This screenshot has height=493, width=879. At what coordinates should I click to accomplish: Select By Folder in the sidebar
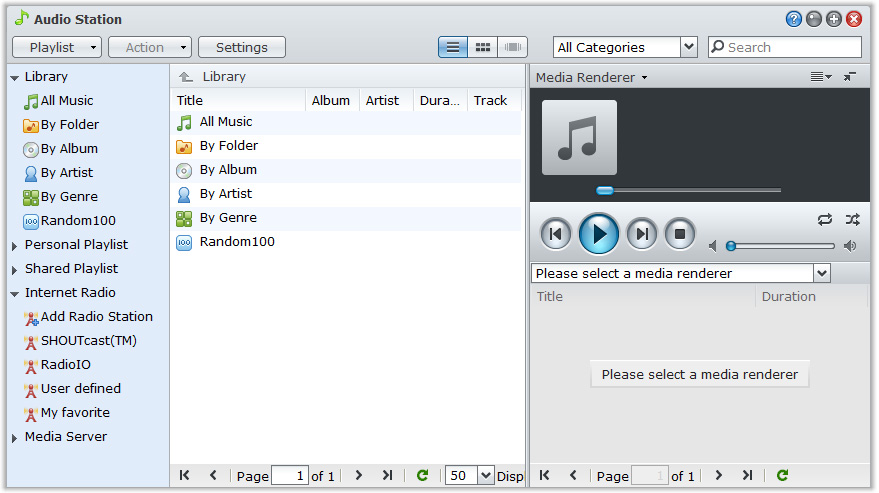(61, 125)
